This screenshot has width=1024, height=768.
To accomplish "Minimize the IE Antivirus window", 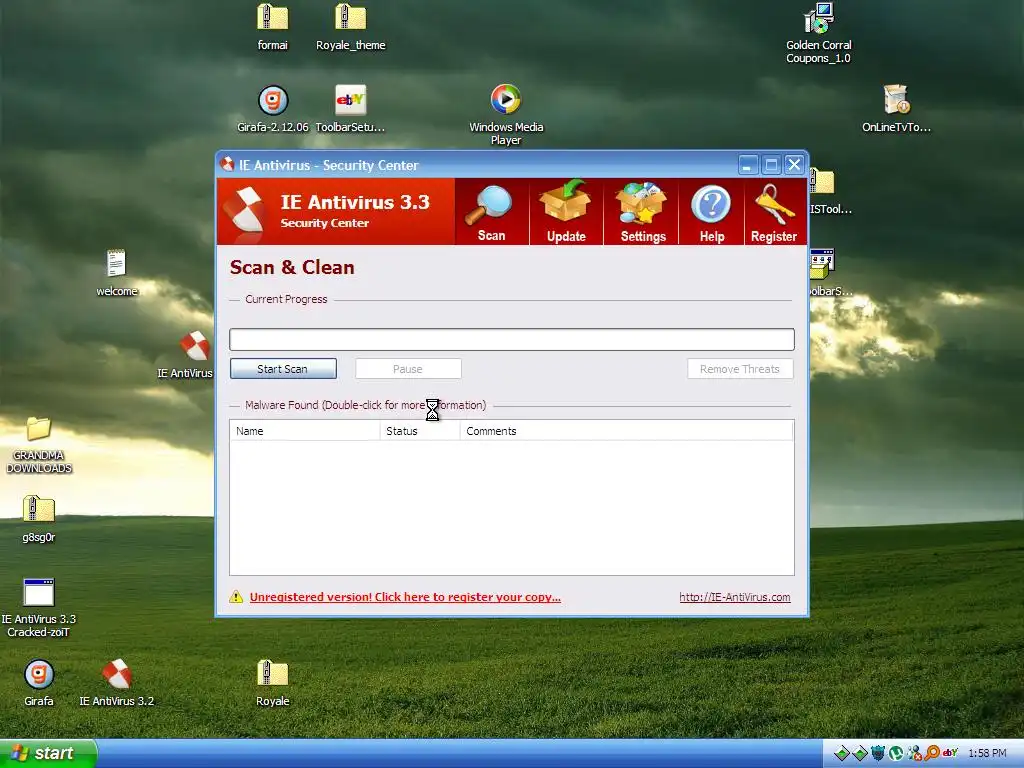I will tap(748, 165).
